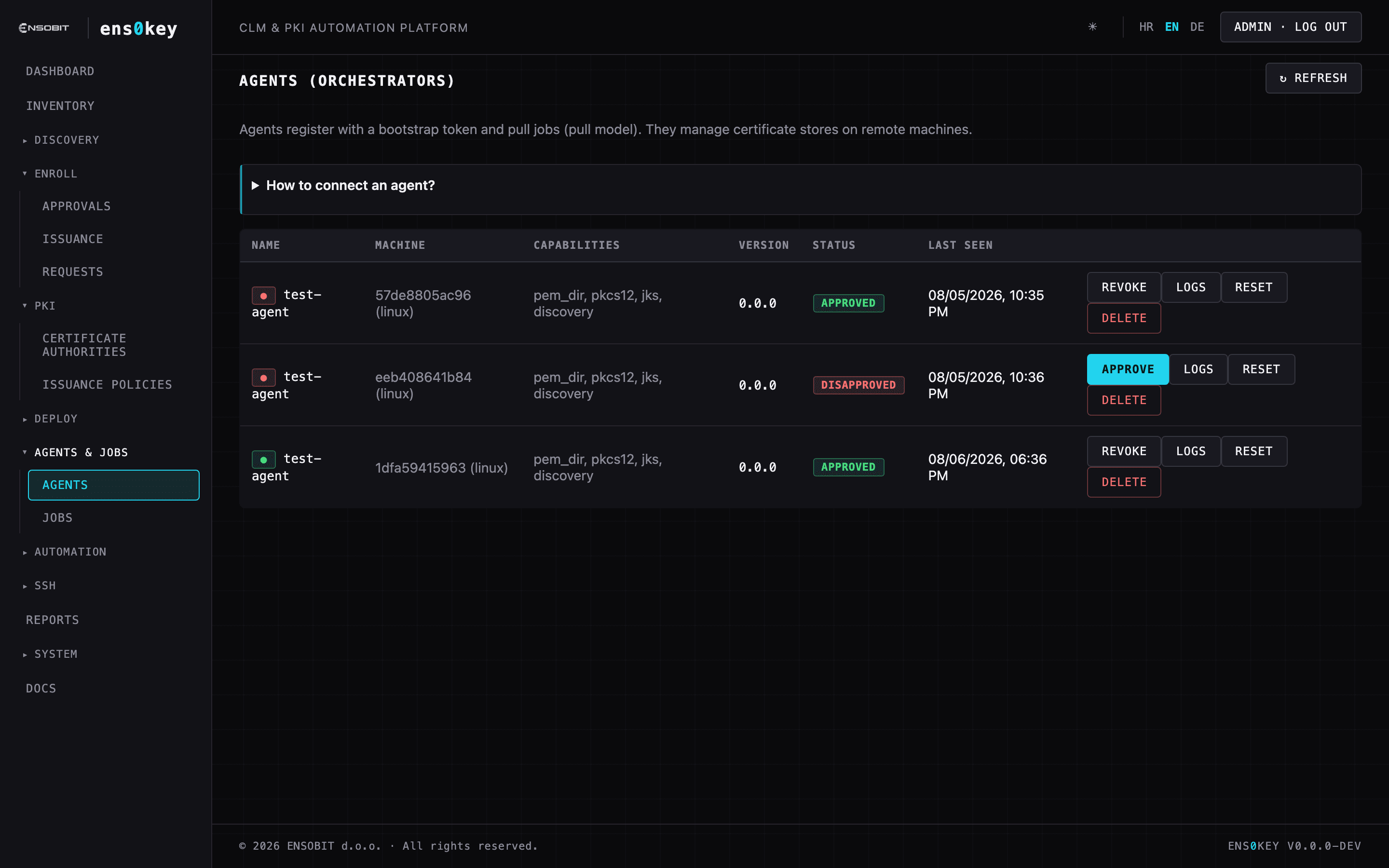Click the Name column header
The height and width of the screenshot is (868, 1389).
(x=266, y=245)
